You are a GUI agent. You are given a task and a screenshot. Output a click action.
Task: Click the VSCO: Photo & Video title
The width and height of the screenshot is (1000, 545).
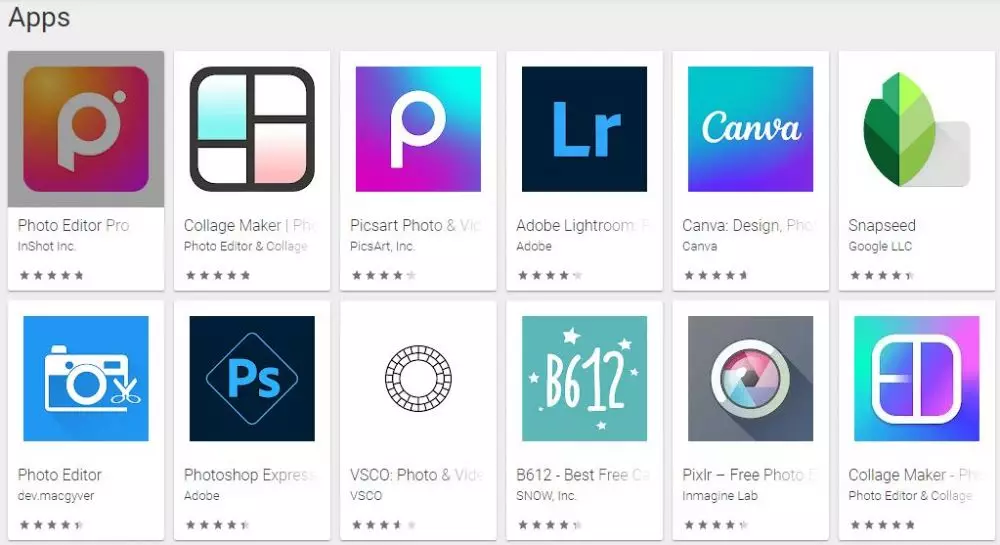click(416, 475)
